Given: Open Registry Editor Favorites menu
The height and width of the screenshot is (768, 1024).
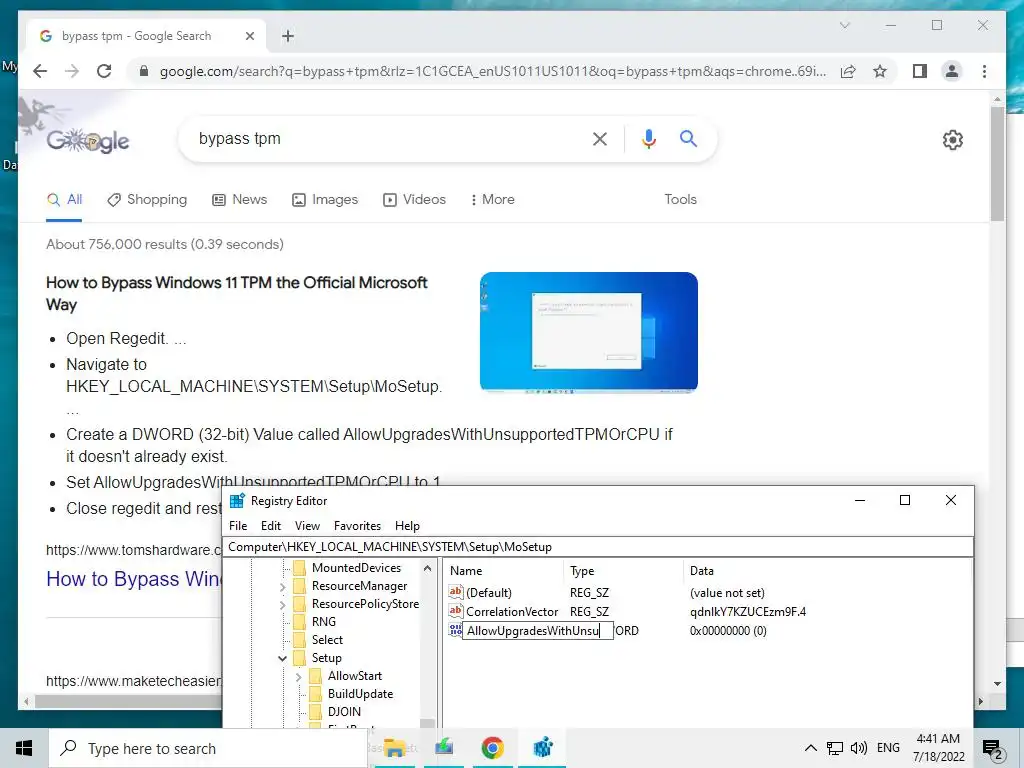Looking at the screenshot, I should (357, 526).
